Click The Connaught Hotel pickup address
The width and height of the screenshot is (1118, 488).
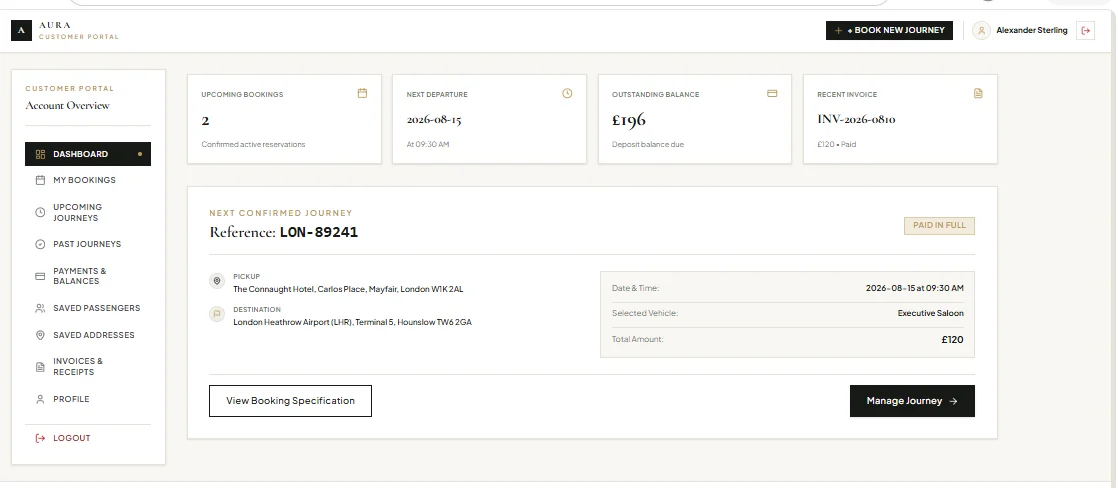coord(348,290)
